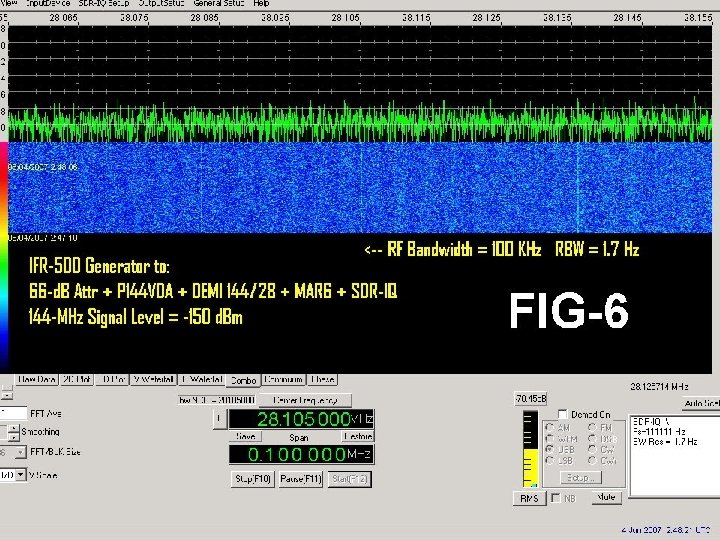Image resolution: width=720 pixels, height=540 pixels.
Task: Open the demodulator Setup... button
Action: pos(581,478)
